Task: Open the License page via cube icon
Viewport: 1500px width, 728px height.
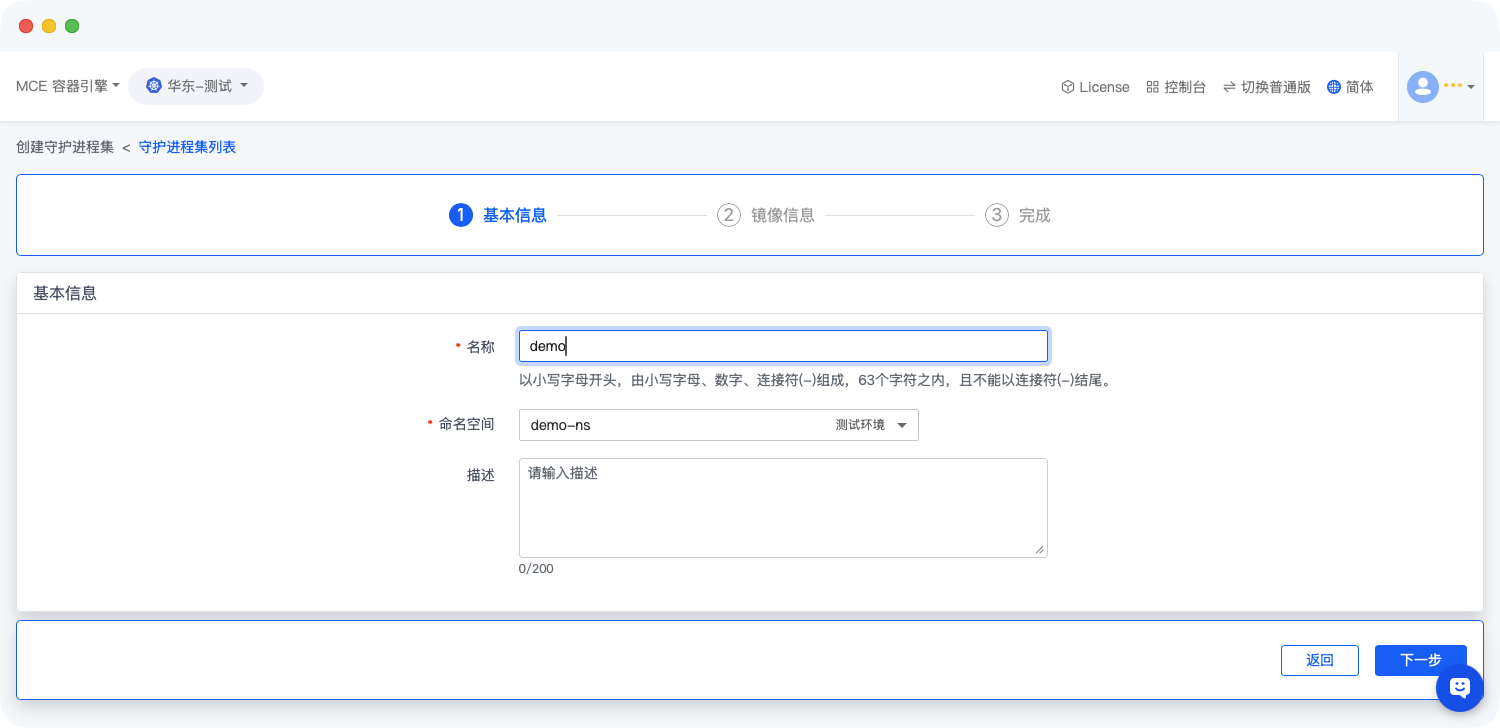Action: coord(1067,87)
